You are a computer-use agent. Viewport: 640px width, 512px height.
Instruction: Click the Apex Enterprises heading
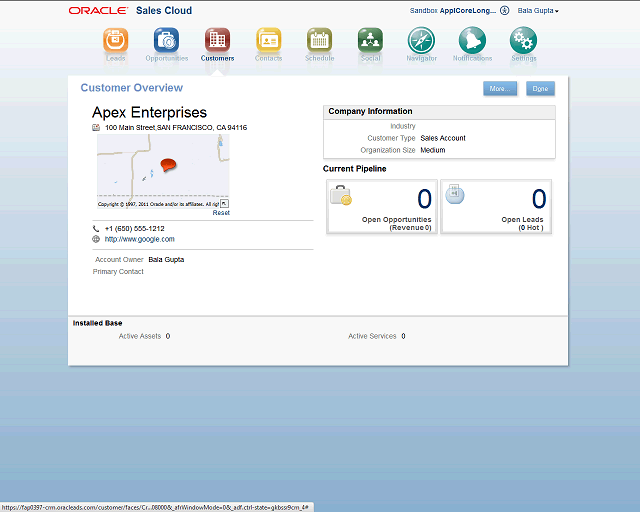149,112
